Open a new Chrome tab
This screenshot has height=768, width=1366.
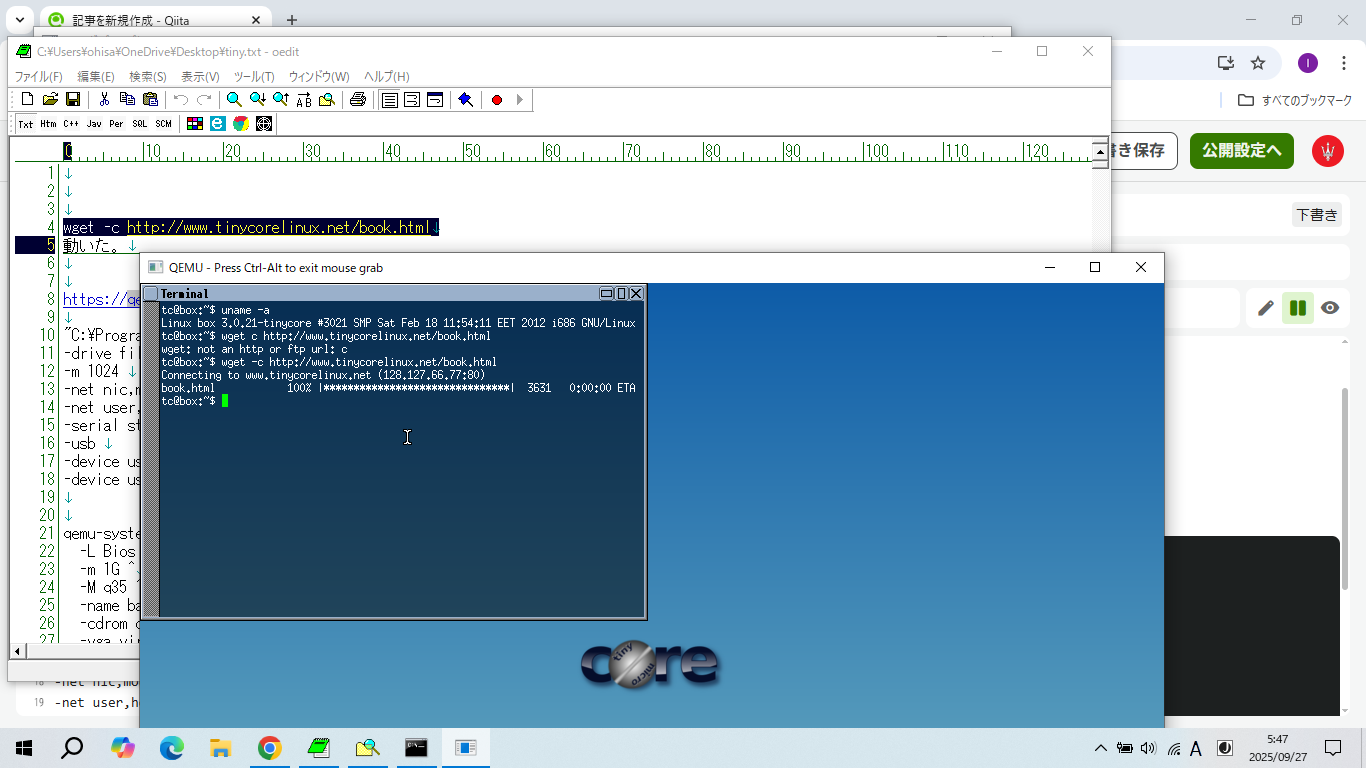tap(292, 20)
